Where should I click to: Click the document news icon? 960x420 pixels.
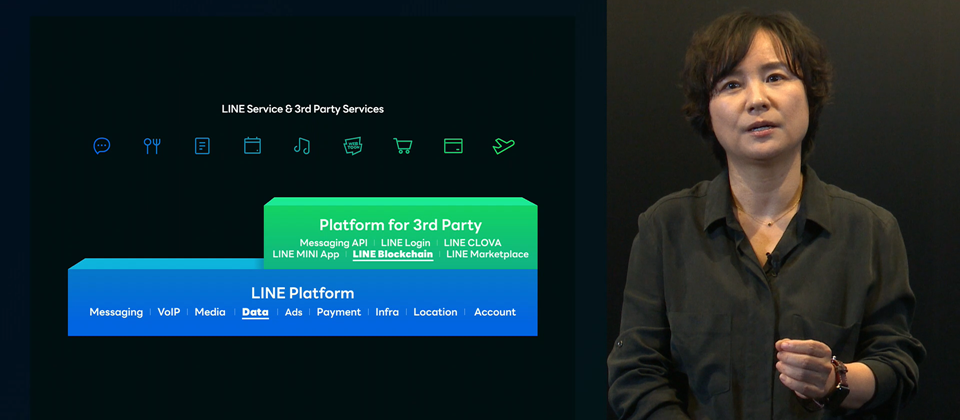pyautogui.click(x=202, y=146)
